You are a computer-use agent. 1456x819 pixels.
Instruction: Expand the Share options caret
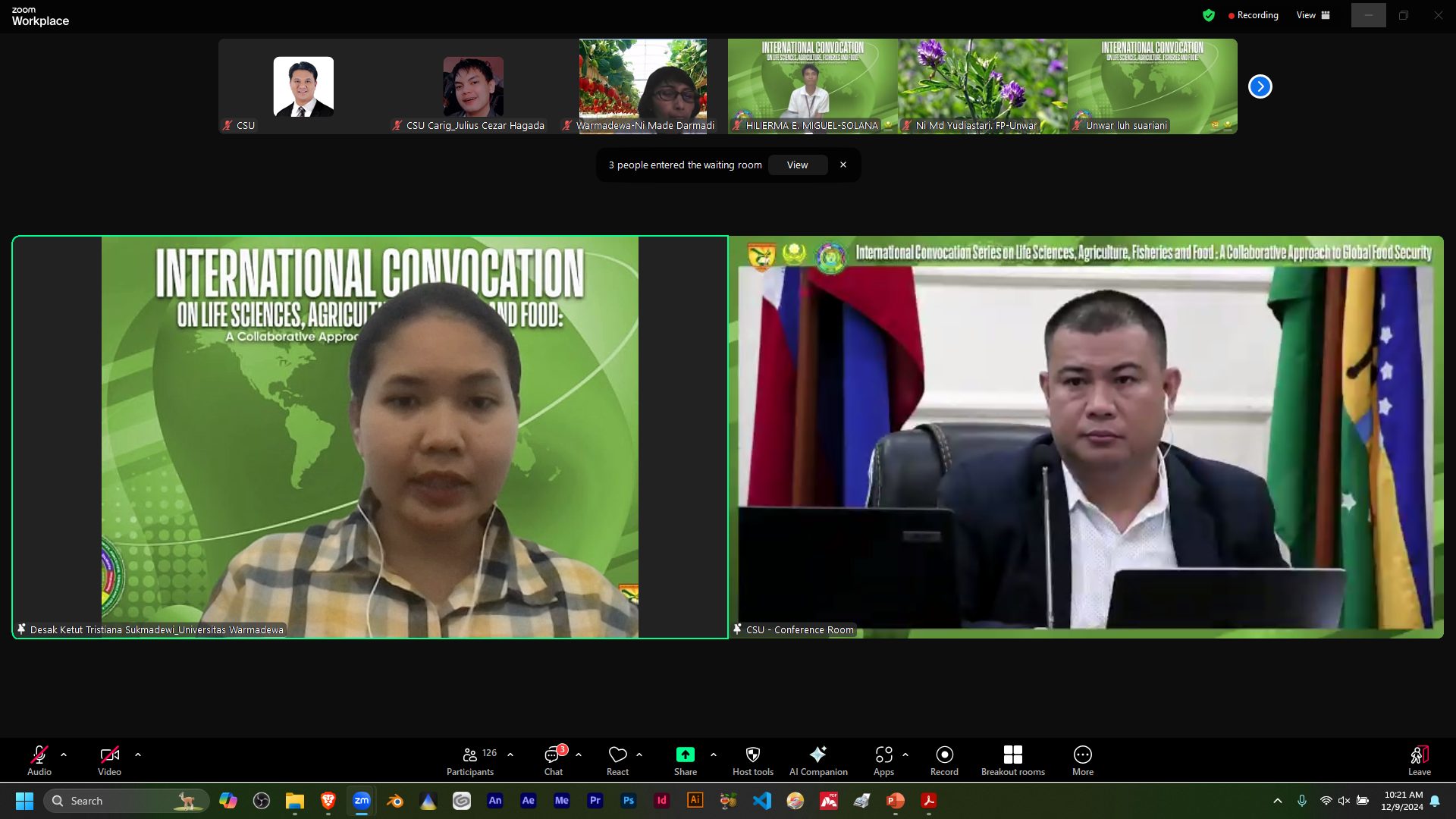tap(714, 755)
